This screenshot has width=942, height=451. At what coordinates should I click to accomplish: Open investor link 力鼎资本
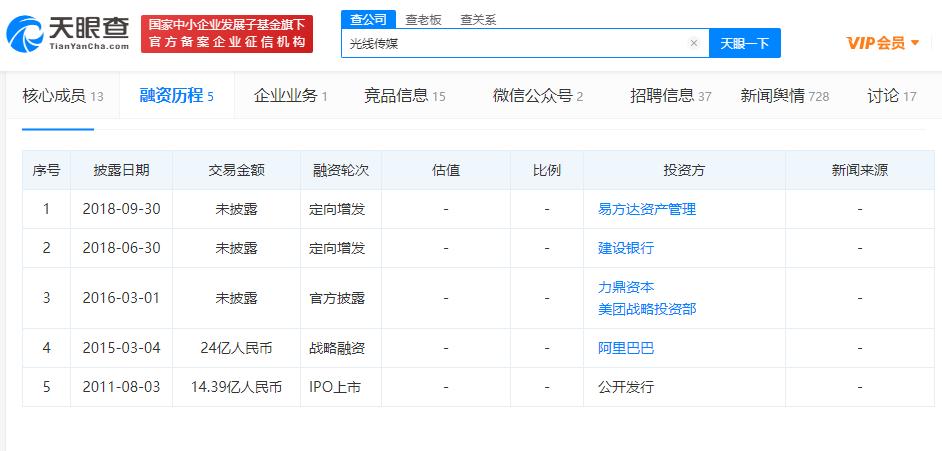(x=626, y=287)
